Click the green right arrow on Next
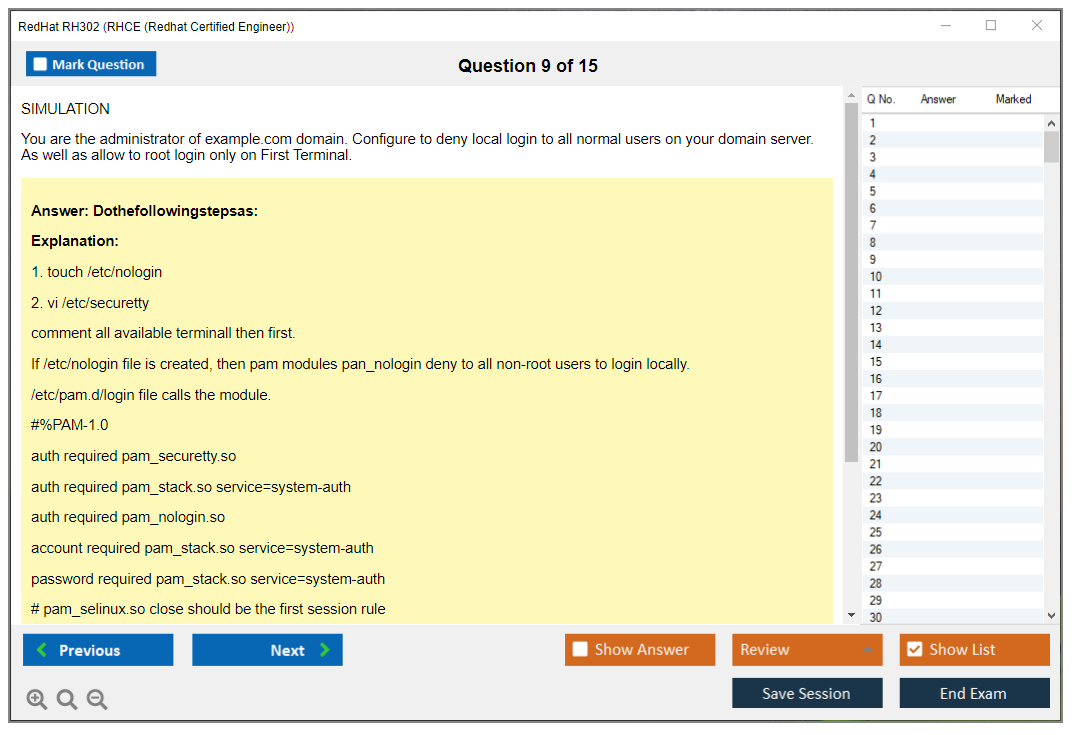The width and height of the screenshot is (1075, 735). (325, 650)
